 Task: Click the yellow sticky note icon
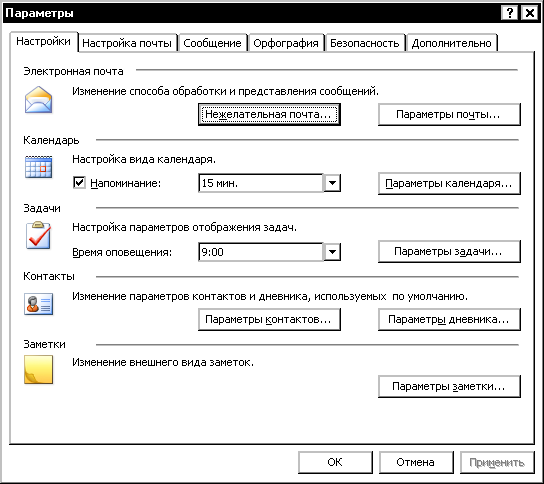(x=39, y=370)
